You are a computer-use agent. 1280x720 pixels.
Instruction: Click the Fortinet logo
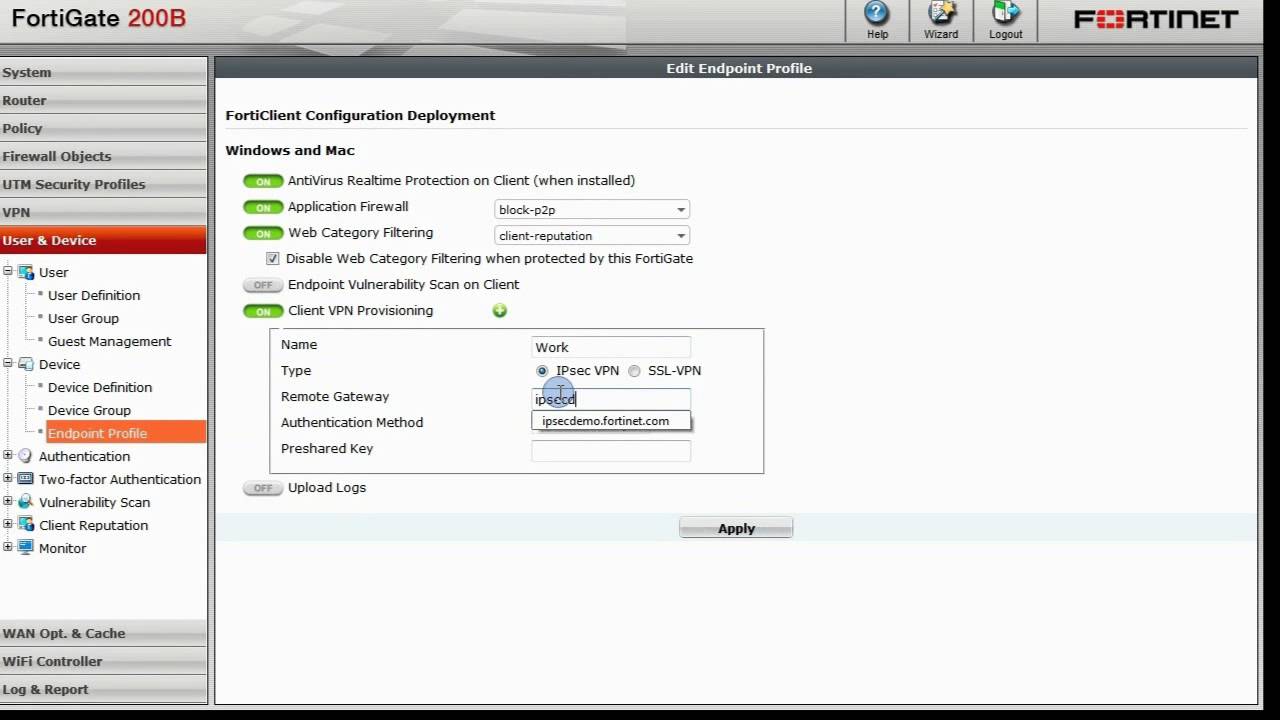pyautogui.click(x=1156, y=19)
